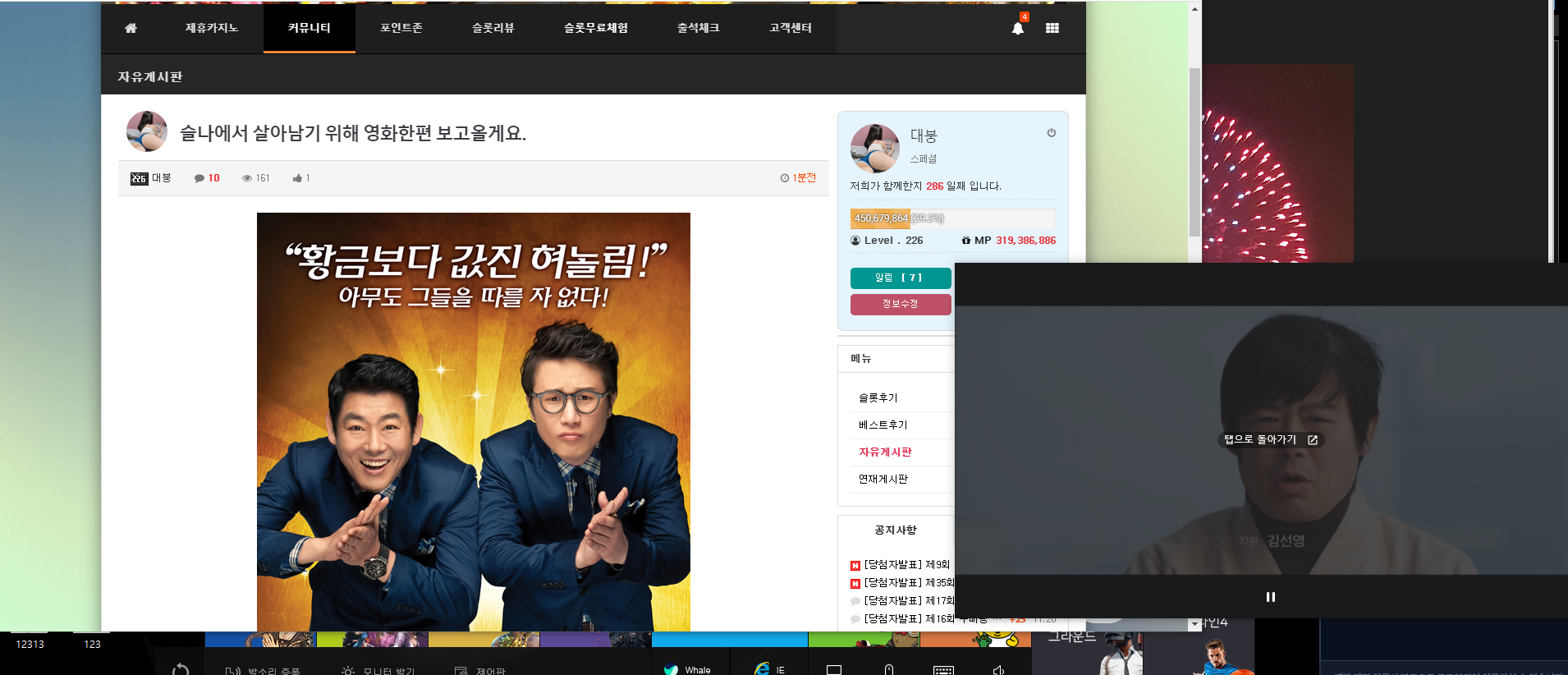
Task: Click the thumbs-up like icon
Action: click(297, 178)
